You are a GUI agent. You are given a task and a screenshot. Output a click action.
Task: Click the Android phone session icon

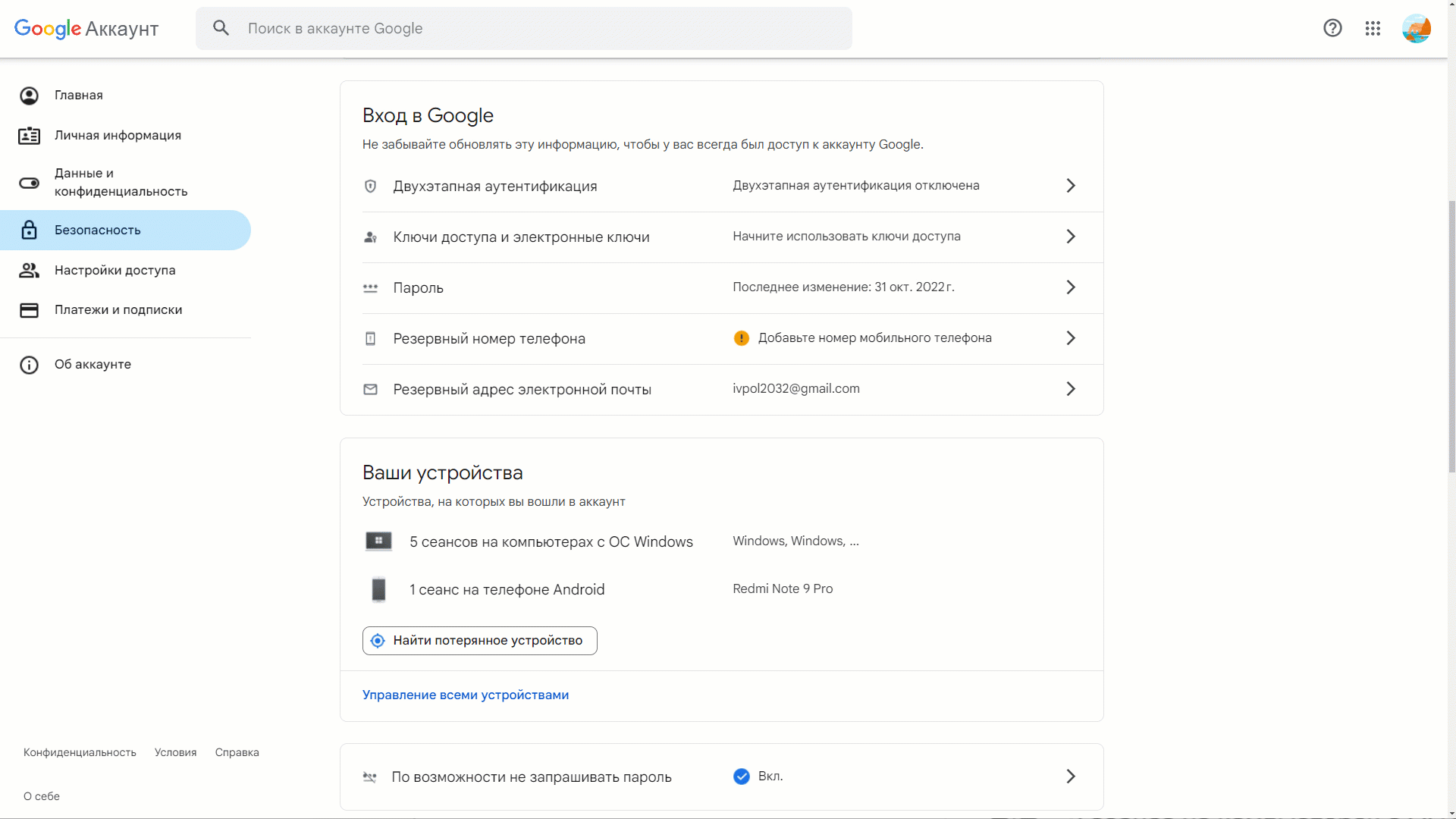(378, 589)
